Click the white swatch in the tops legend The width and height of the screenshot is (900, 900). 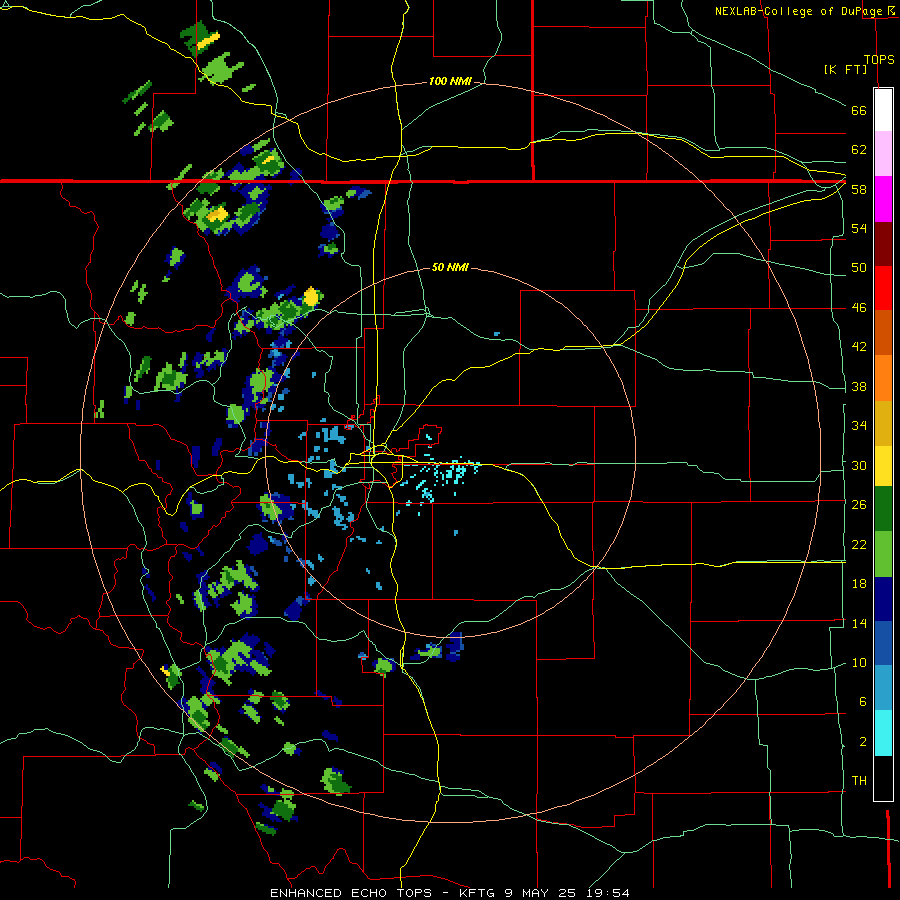pyautogui.click(x=883, y=110)
